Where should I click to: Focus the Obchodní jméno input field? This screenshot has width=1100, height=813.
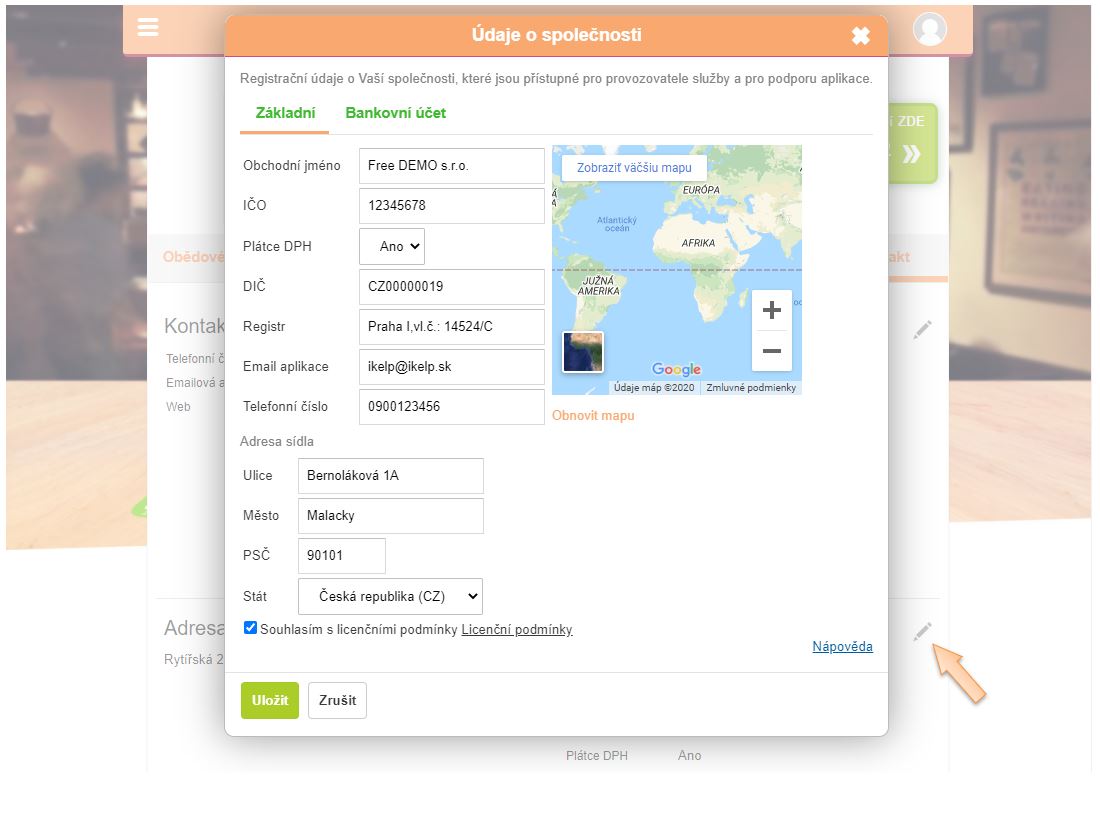(451, 166)
